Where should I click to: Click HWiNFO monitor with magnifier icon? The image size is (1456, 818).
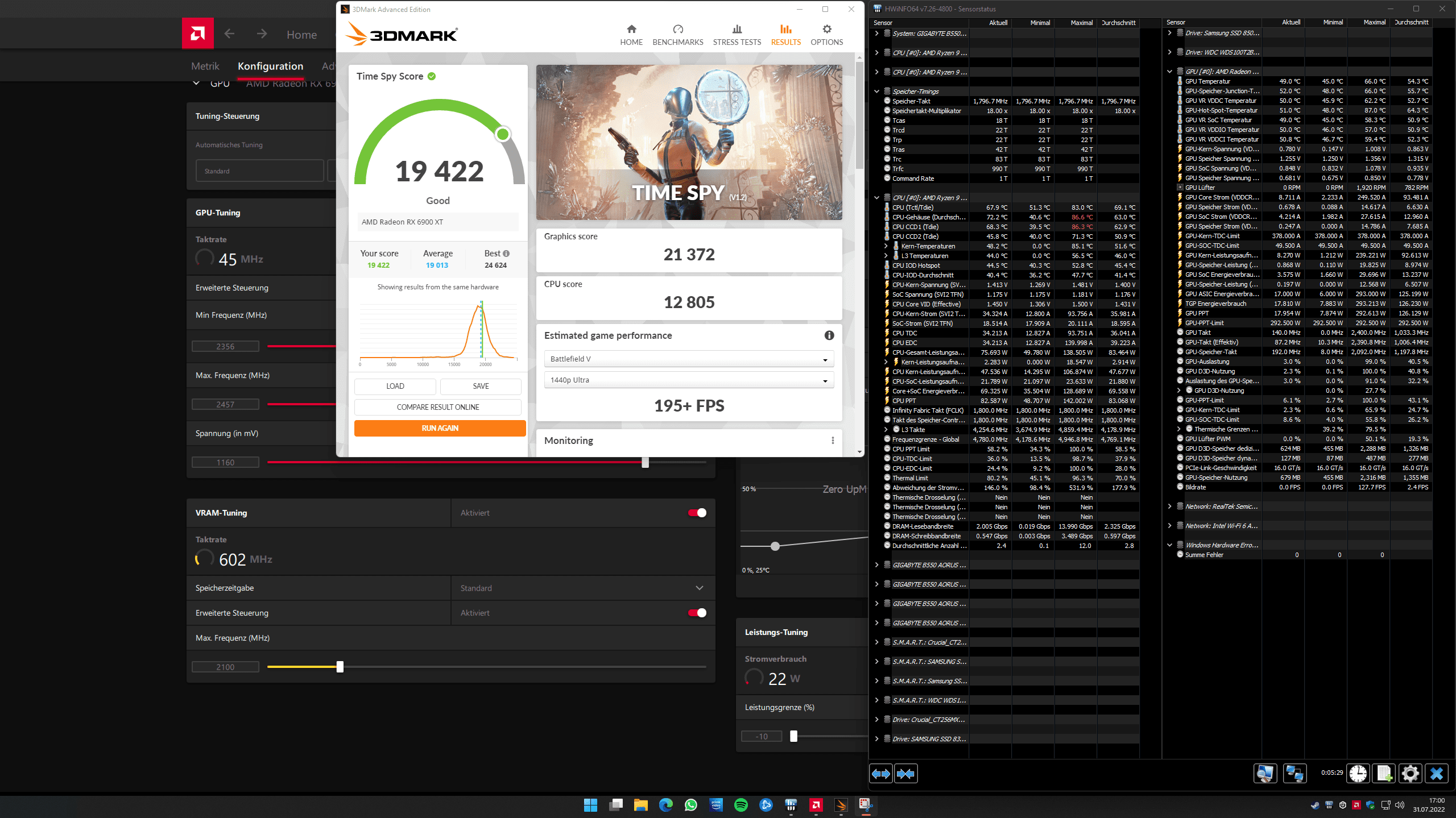click(x=1265, y=773)
